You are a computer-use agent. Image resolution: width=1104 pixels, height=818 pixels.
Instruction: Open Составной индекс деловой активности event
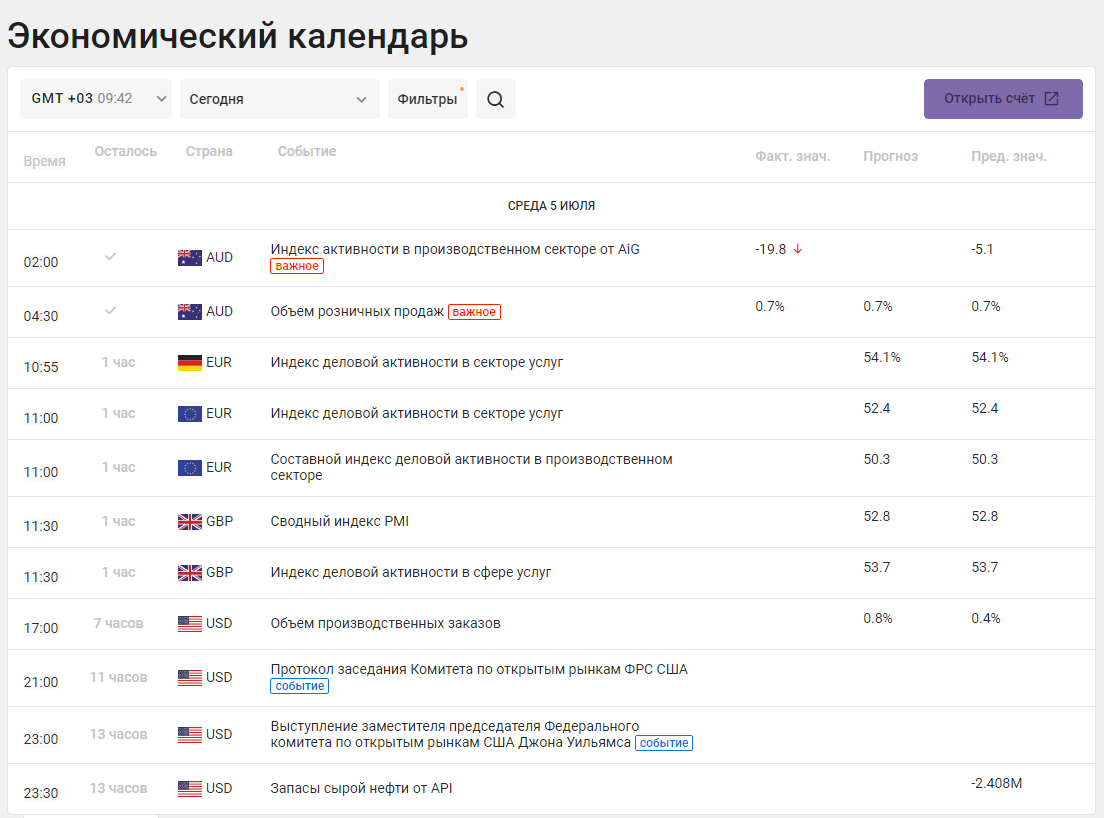click(x=471, y=467)
